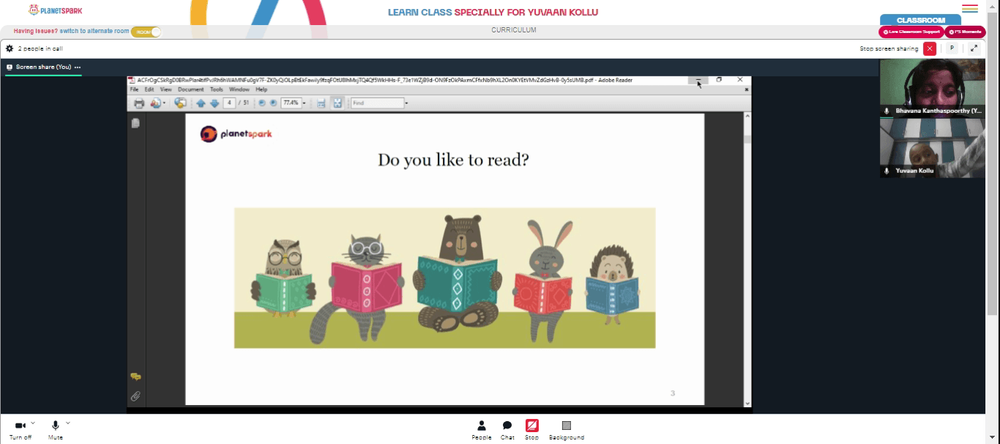
Task: Click Yuvaan Kollu video thumbnail
Action: [x=932, y=148]
